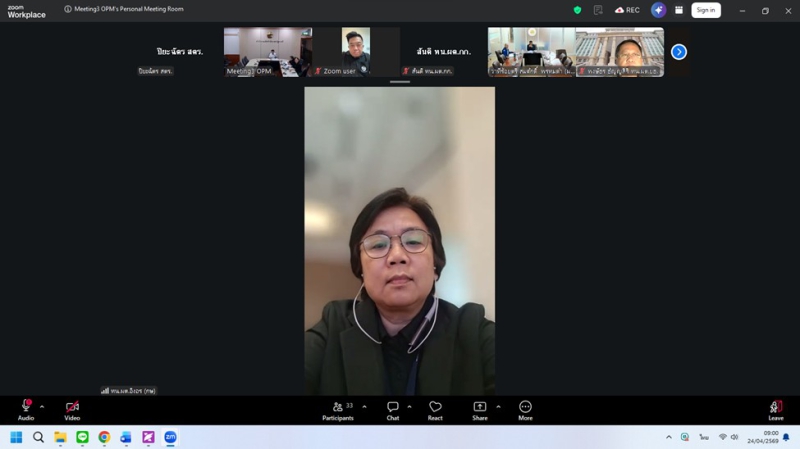Click the Leave meeting button
Screen dimensions: 800x449
tap(775, 408)
